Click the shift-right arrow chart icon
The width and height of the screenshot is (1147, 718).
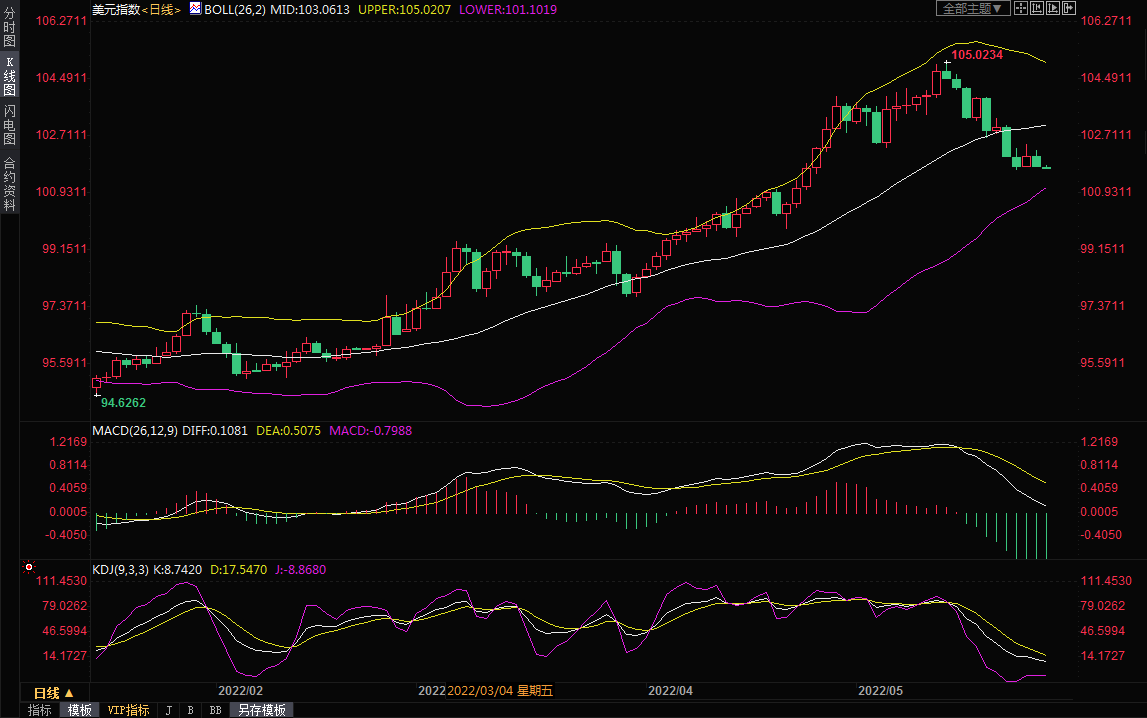point(1068,8)
